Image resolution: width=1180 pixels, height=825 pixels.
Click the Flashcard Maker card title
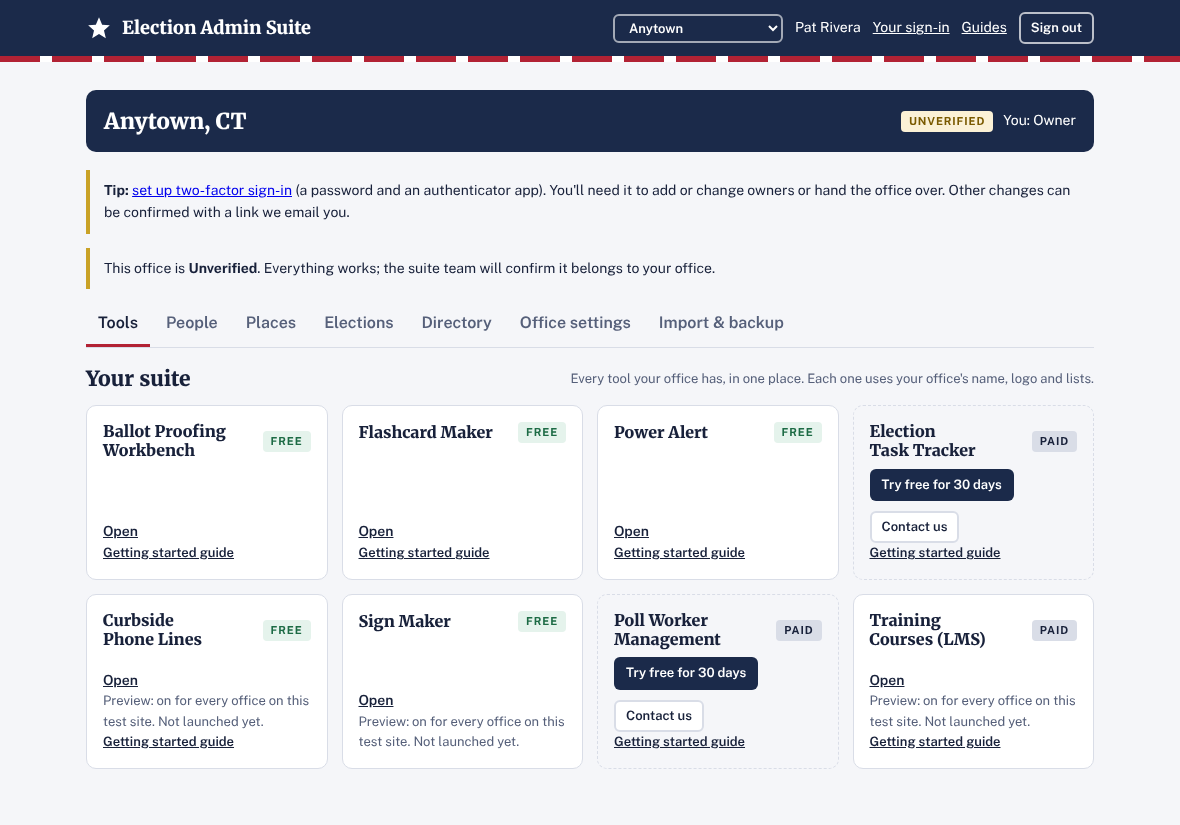point(425,432)
